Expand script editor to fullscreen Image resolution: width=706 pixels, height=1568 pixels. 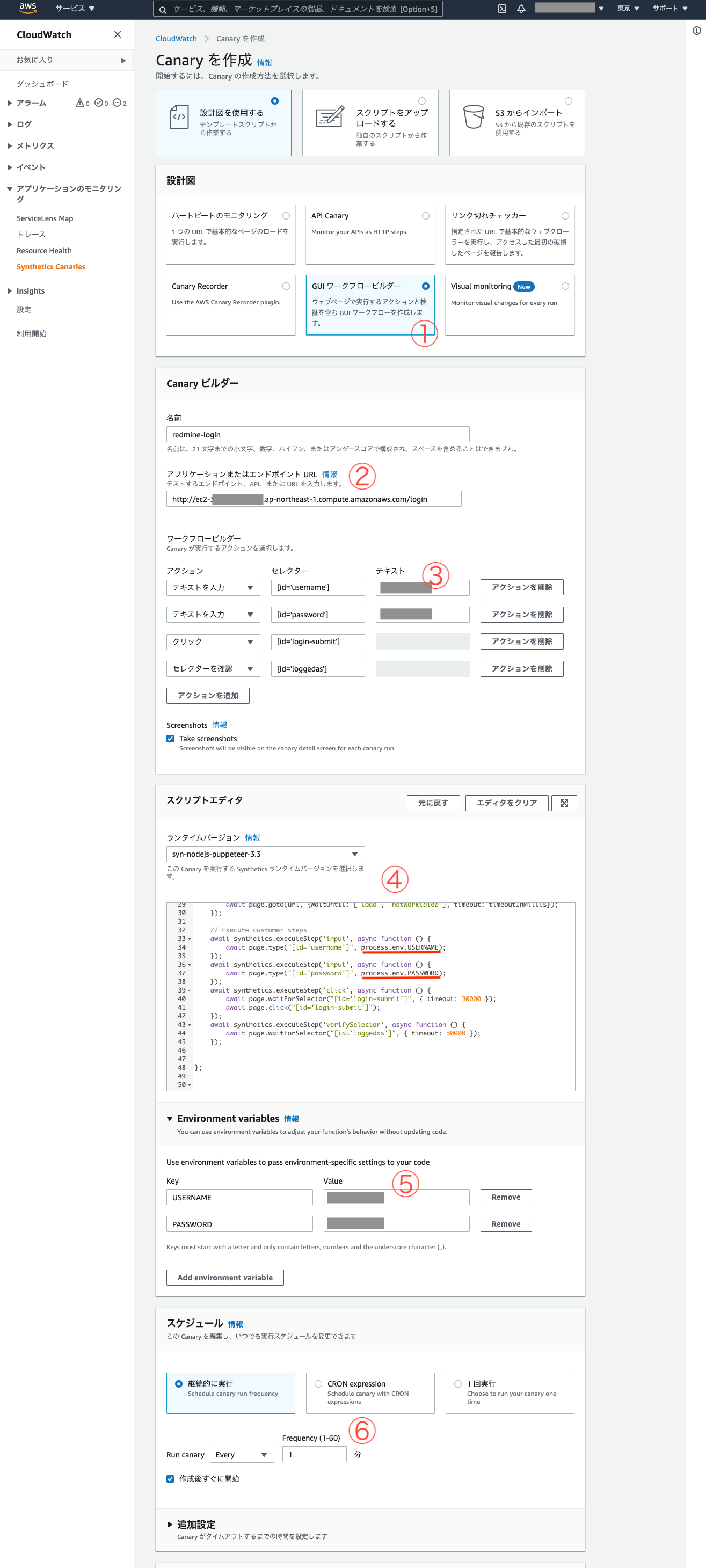pos(564,803)
